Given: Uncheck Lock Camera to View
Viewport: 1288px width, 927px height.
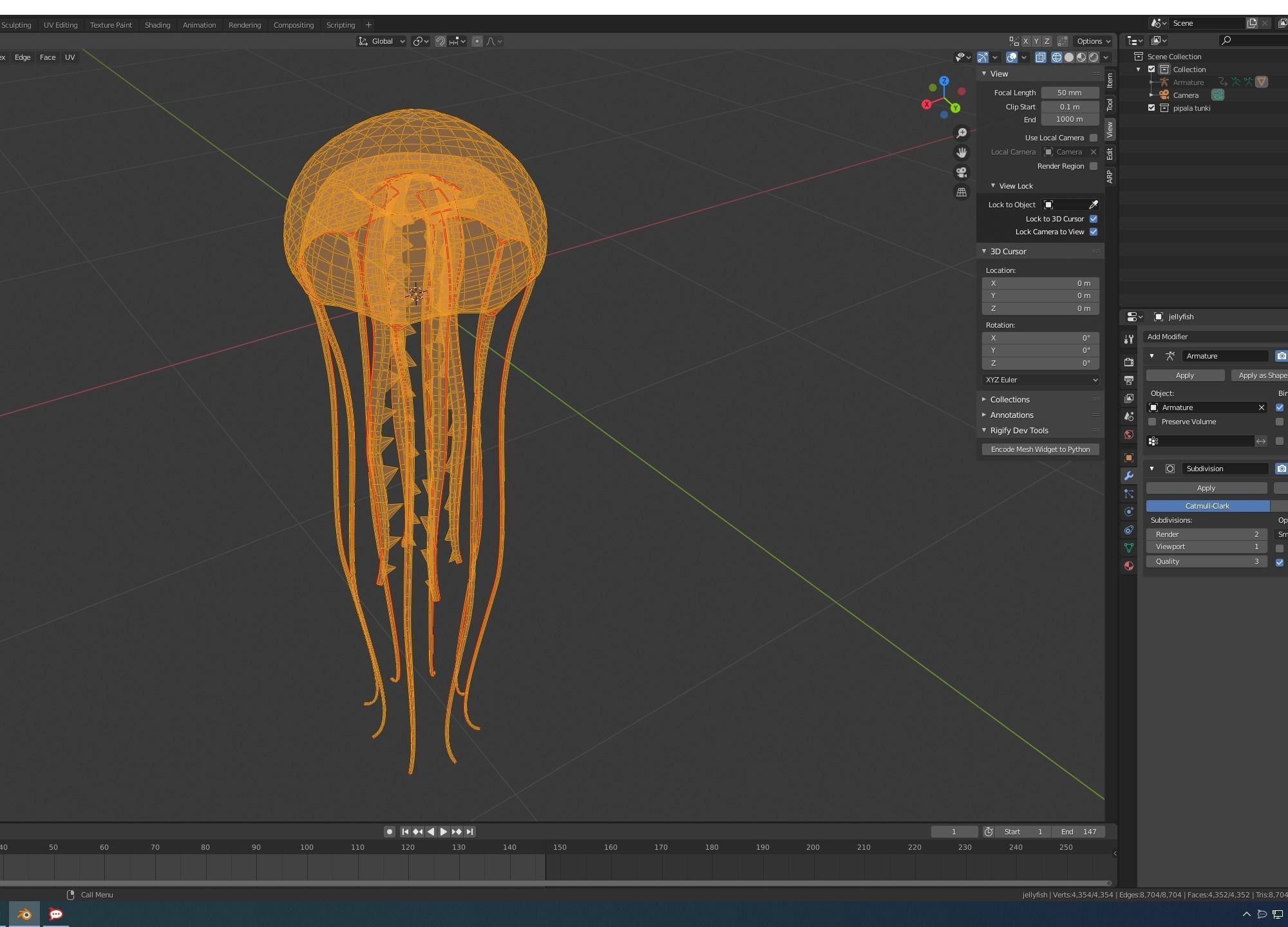Looking at the screenshot, I should [x=1094, y=232].
